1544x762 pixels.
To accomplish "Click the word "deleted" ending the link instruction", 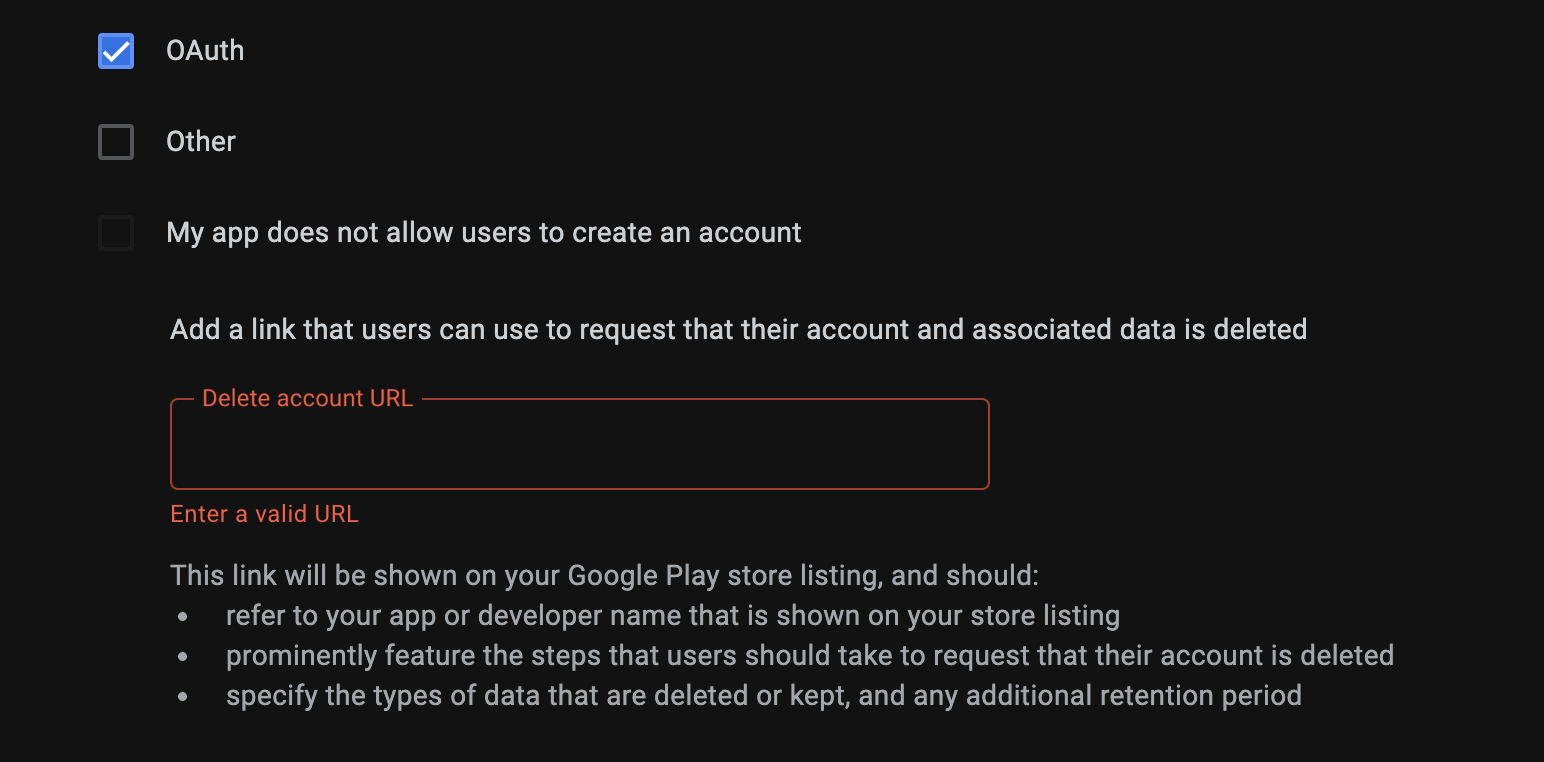I will click(x=1260, y=329).
